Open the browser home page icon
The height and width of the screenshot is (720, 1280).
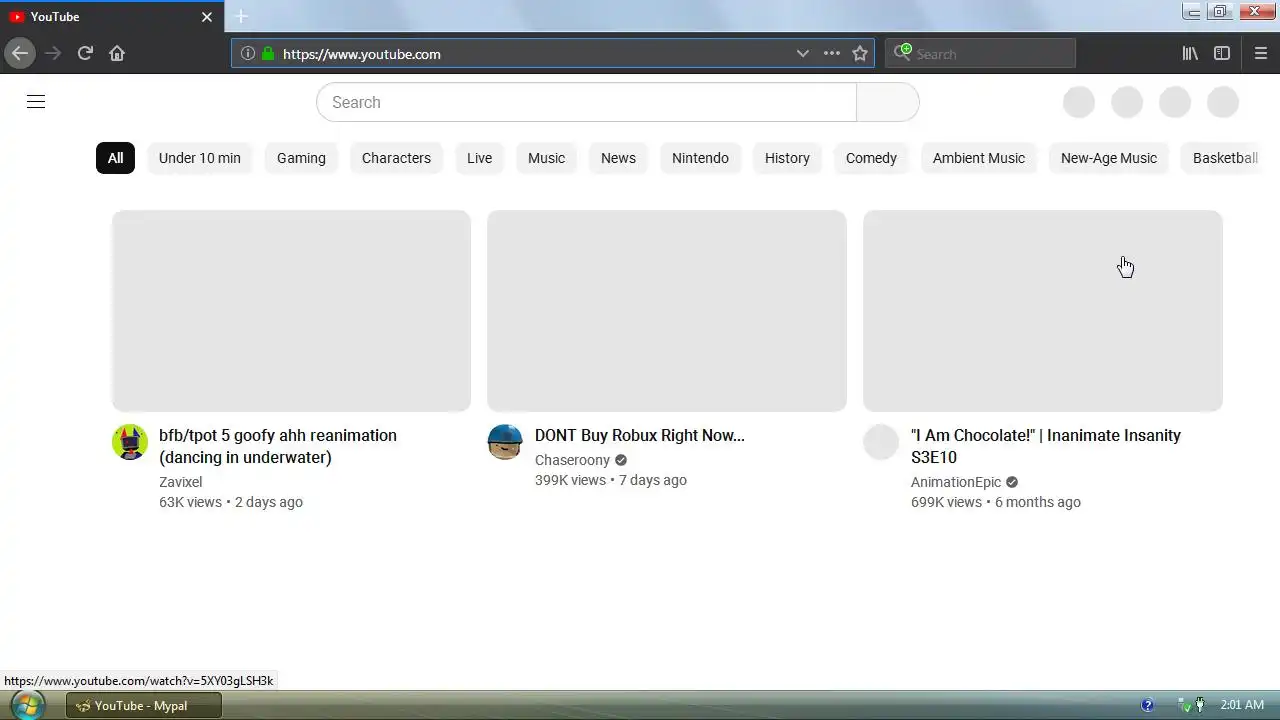[x=117, y=53]
